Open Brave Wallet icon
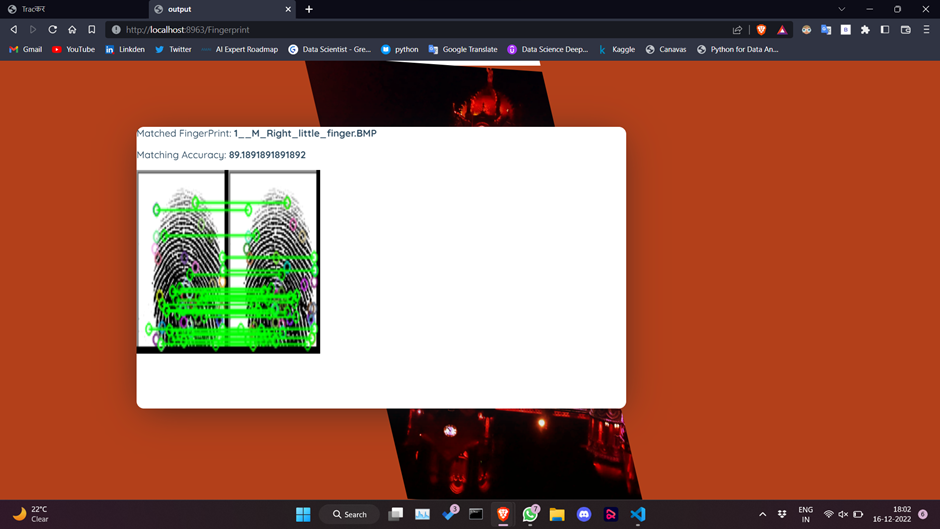Image resolution: width=940 pixels, height=529 pixels. coord(905,29)
